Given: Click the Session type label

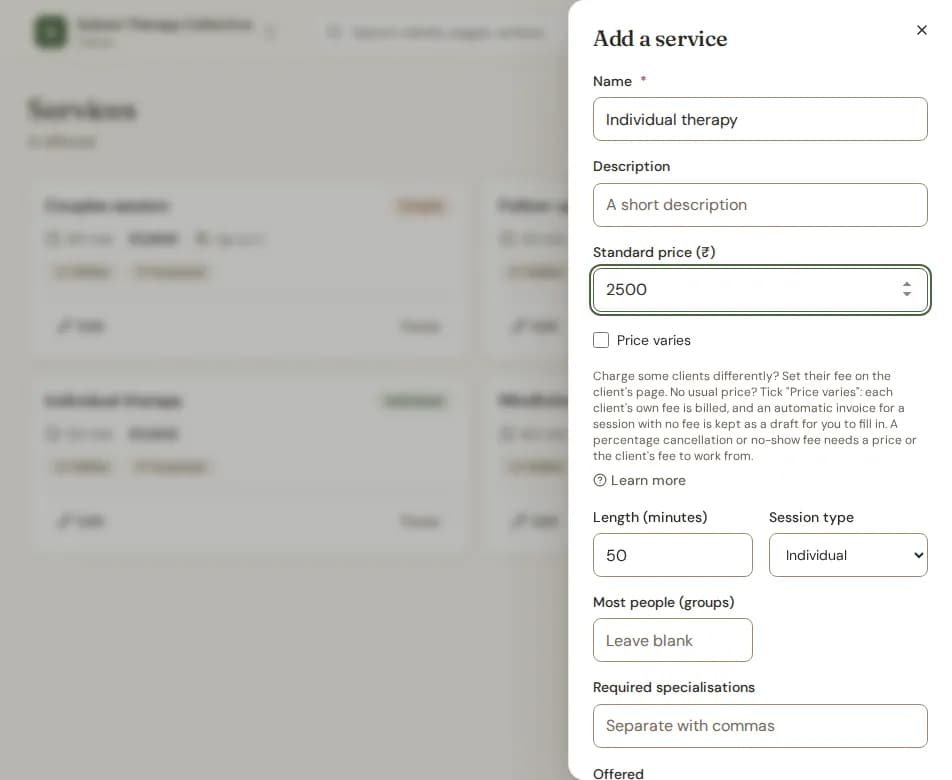Looking at the screenshot, I should pos(811,518).
